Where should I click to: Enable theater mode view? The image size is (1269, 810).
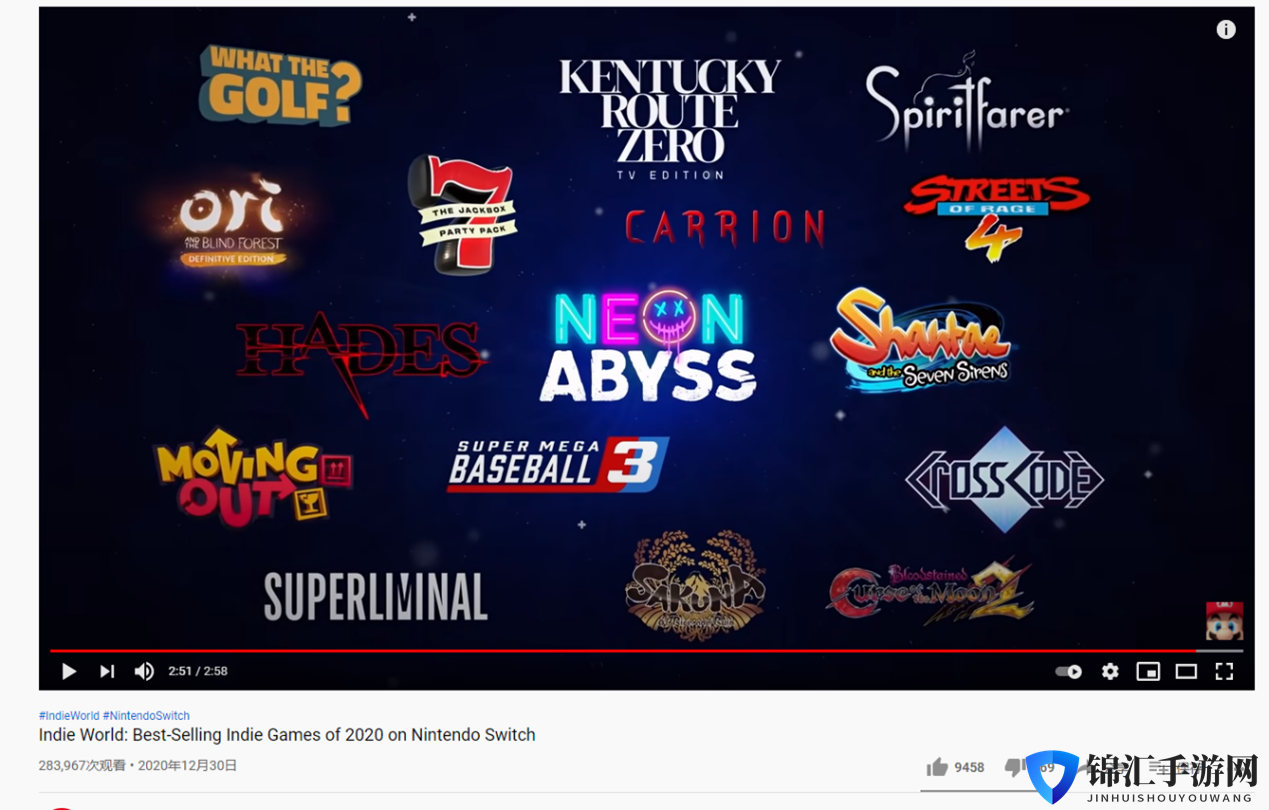(1186, 671)
